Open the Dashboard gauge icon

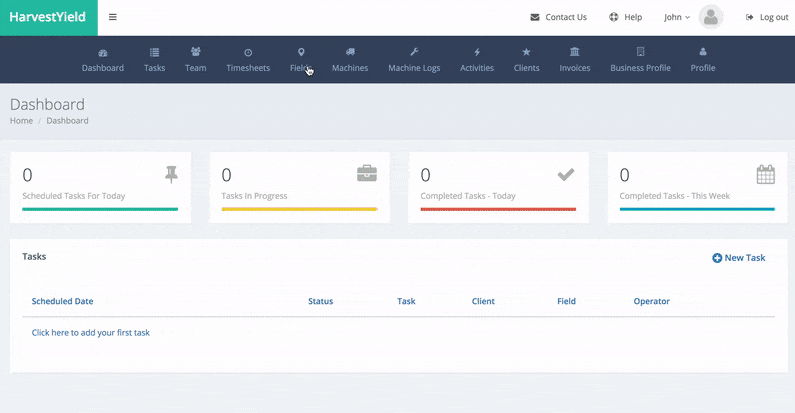102,52
